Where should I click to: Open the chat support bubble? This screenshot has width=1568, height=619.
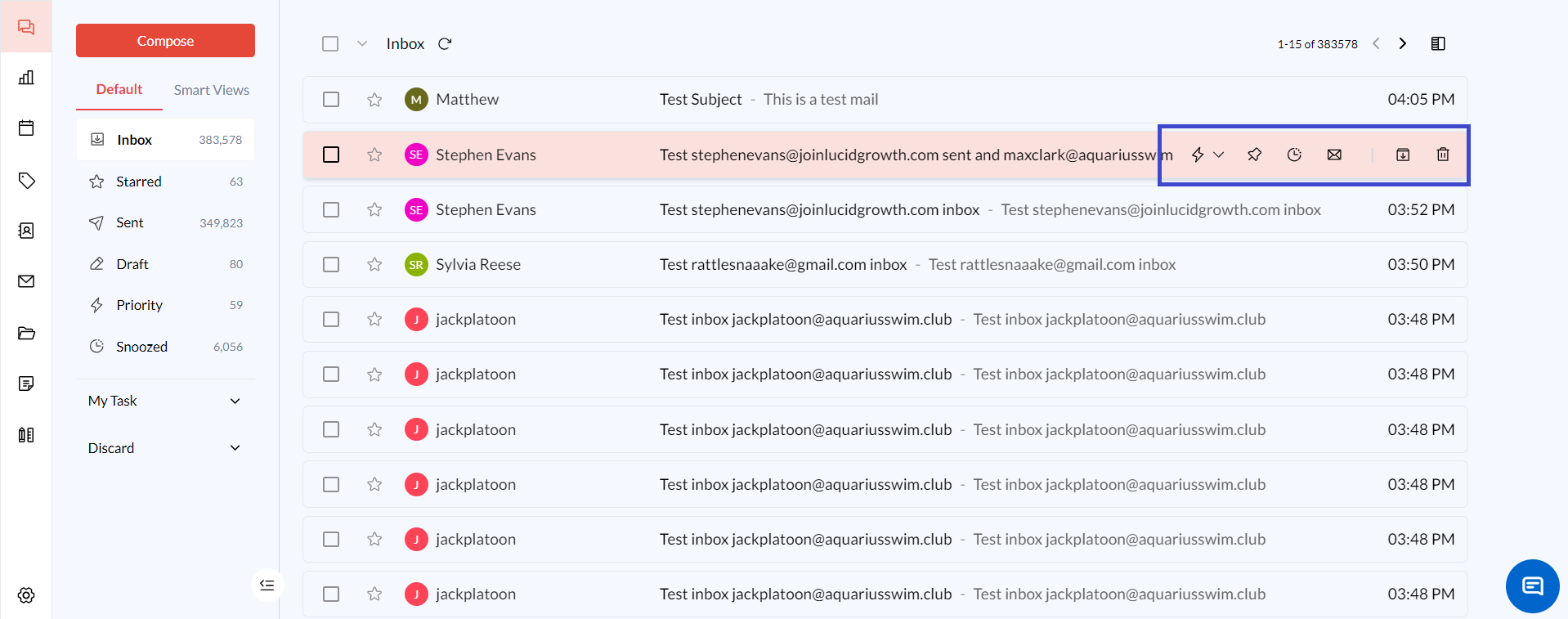[1532, 585]
